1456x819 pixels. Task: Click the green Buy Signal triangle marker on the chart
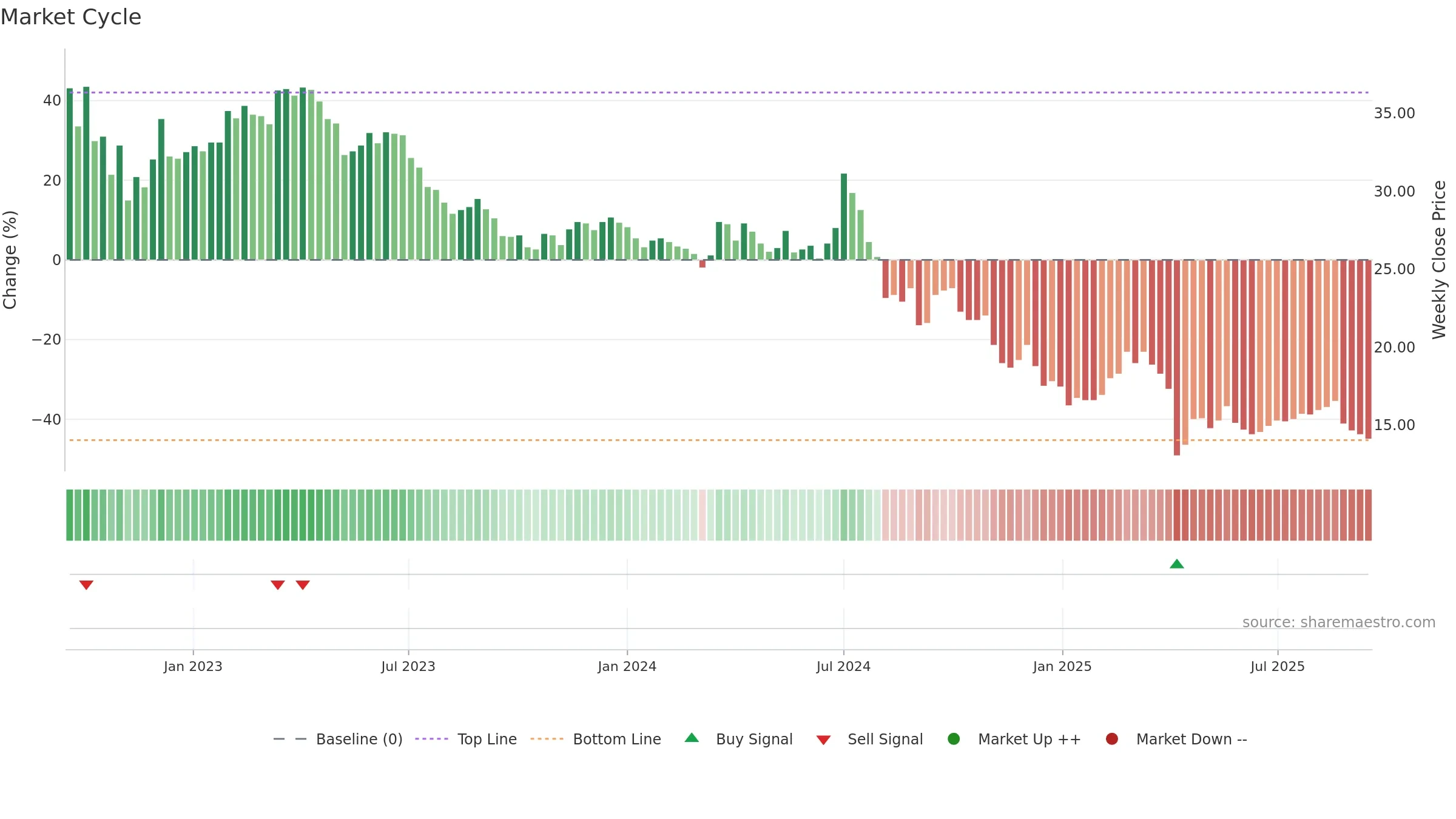(1177, 564)
